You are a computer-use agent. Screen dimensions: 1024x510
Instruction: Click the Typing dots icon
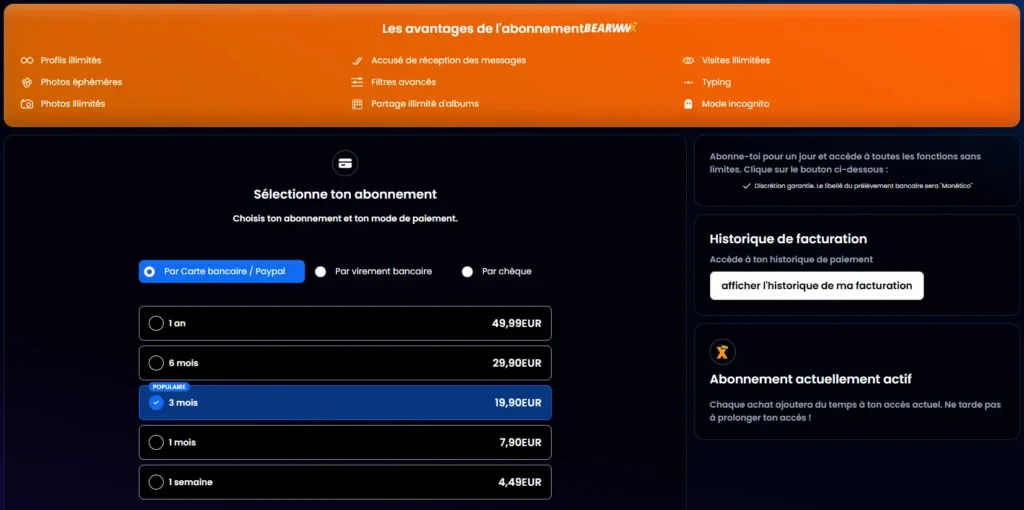tap(688, 82)
